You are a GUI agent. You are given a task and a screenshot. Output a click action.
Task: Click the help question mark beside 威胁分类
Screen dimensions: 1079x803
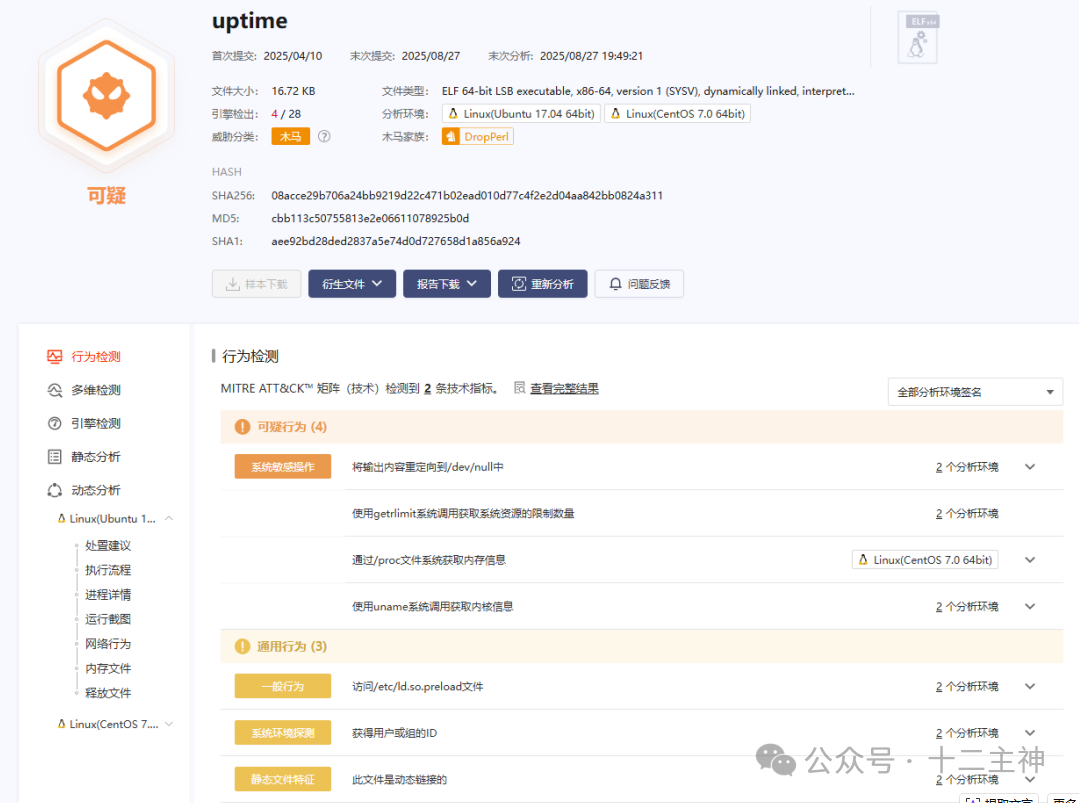tap(322, 135)
